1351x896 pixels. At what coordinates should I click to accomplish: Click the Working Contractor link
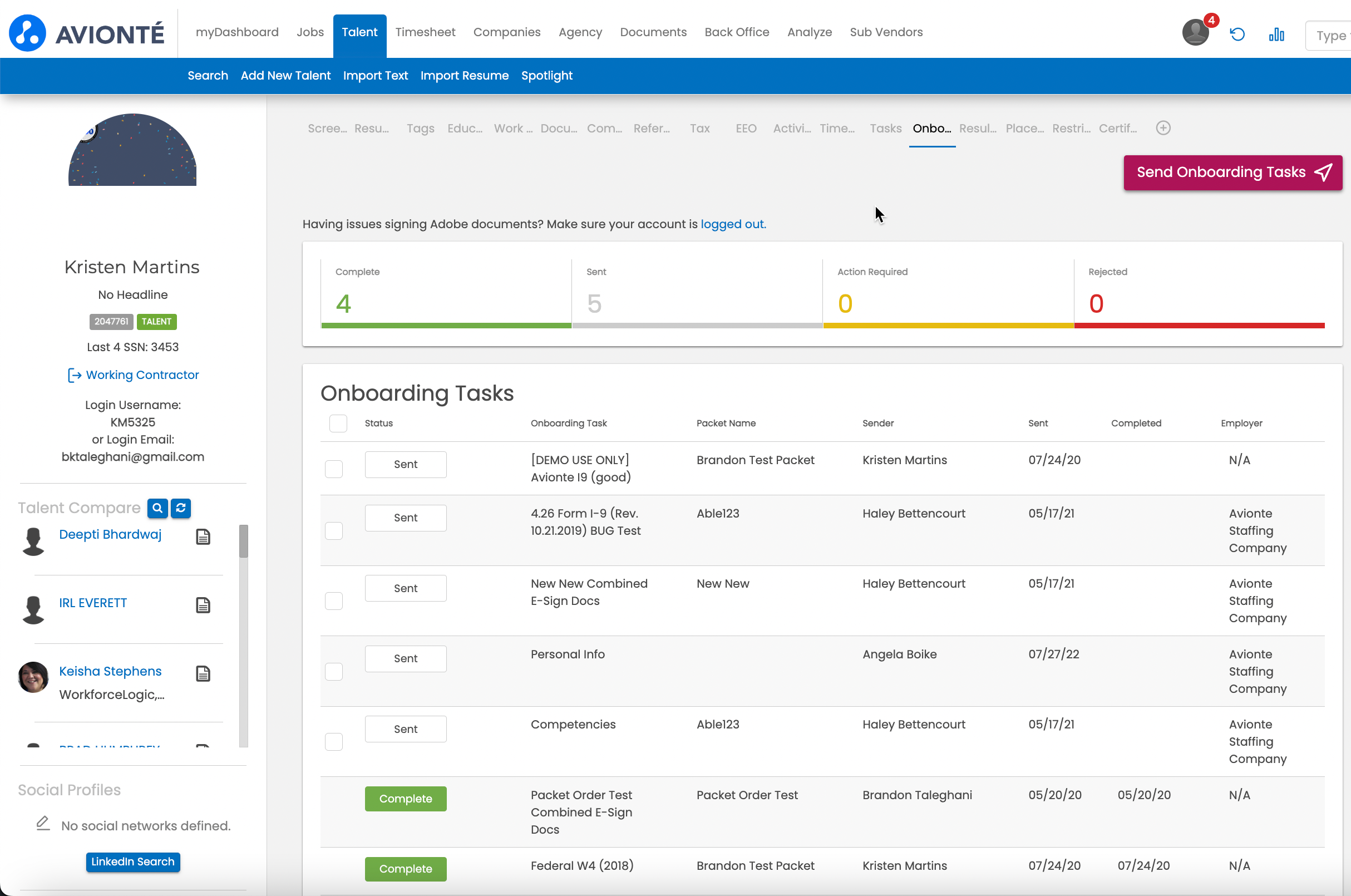(x=133, y=375)
